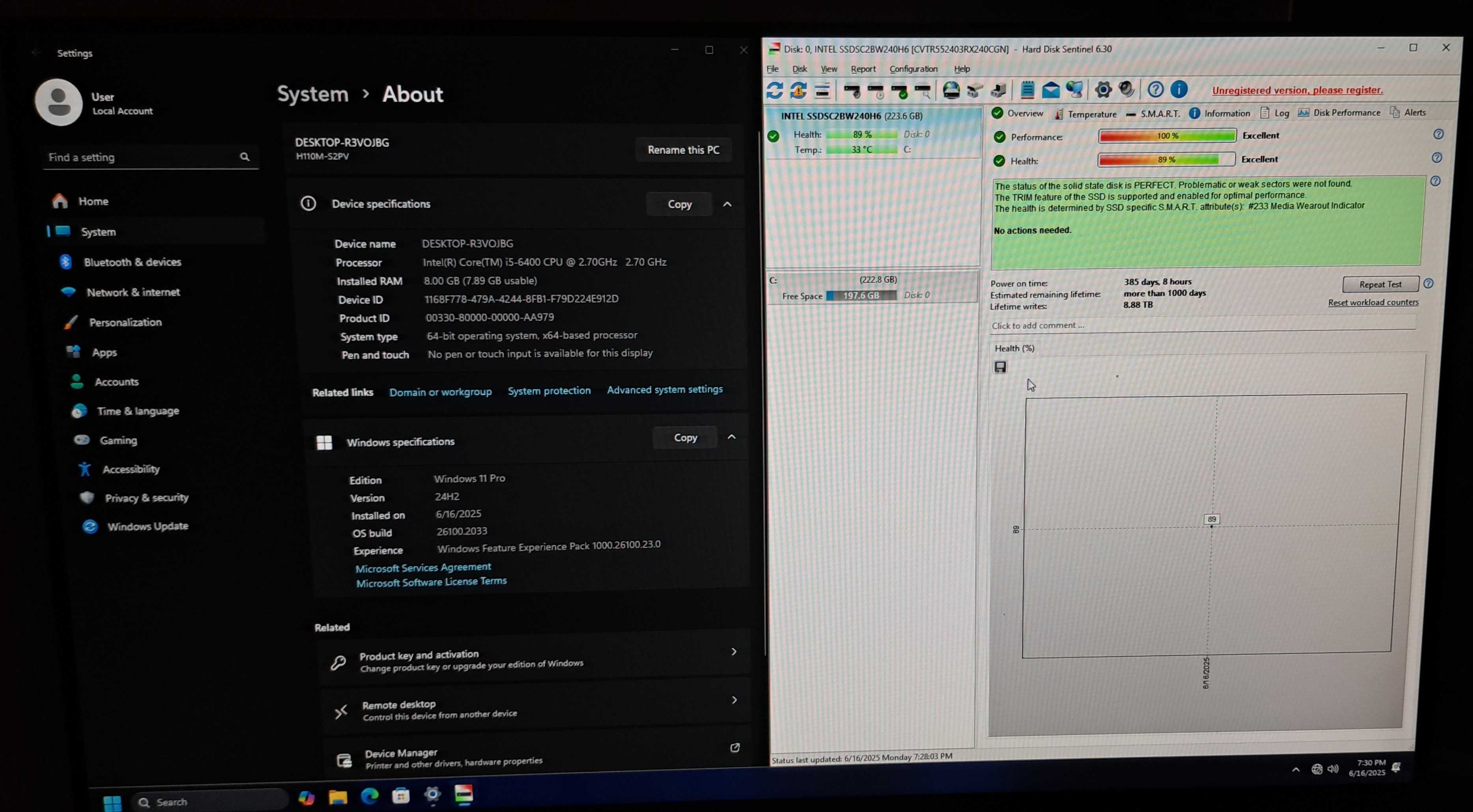Viewport: 1473px width, 812px height.
Task: Switch to the S.M.A.R.T. tab
Action: pos(1153,114)
